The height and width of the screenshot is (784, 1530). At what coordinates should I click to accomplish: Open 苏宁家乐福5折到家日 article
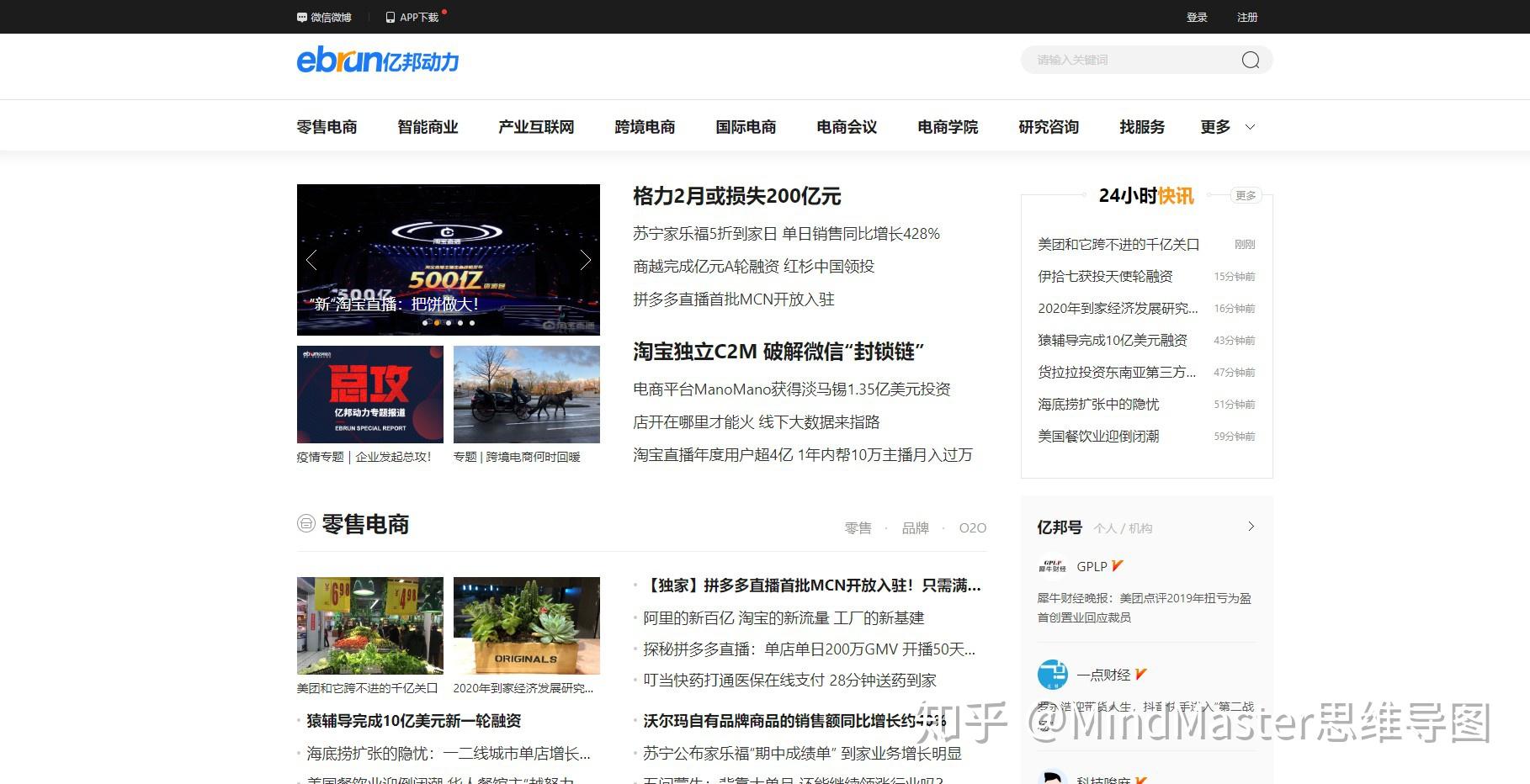(786, 233)
